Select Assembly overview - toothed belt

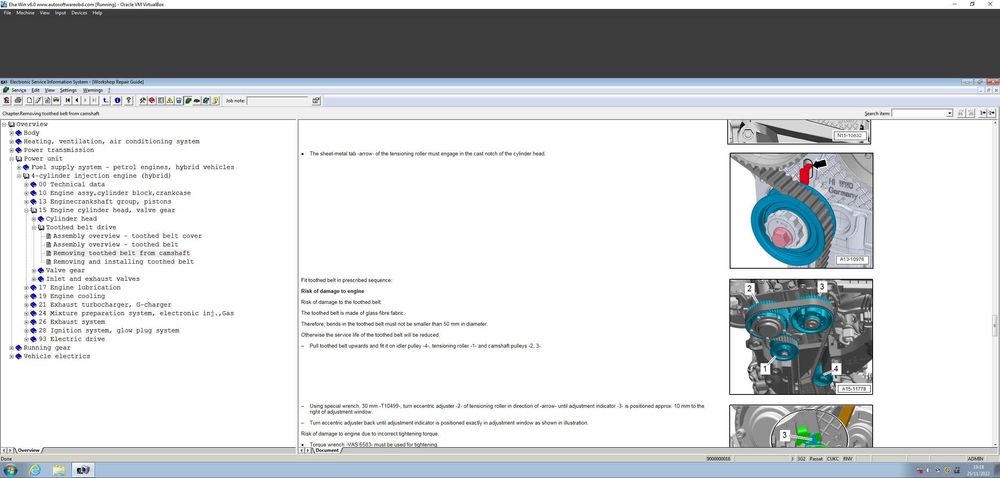[x=115, y=244]
